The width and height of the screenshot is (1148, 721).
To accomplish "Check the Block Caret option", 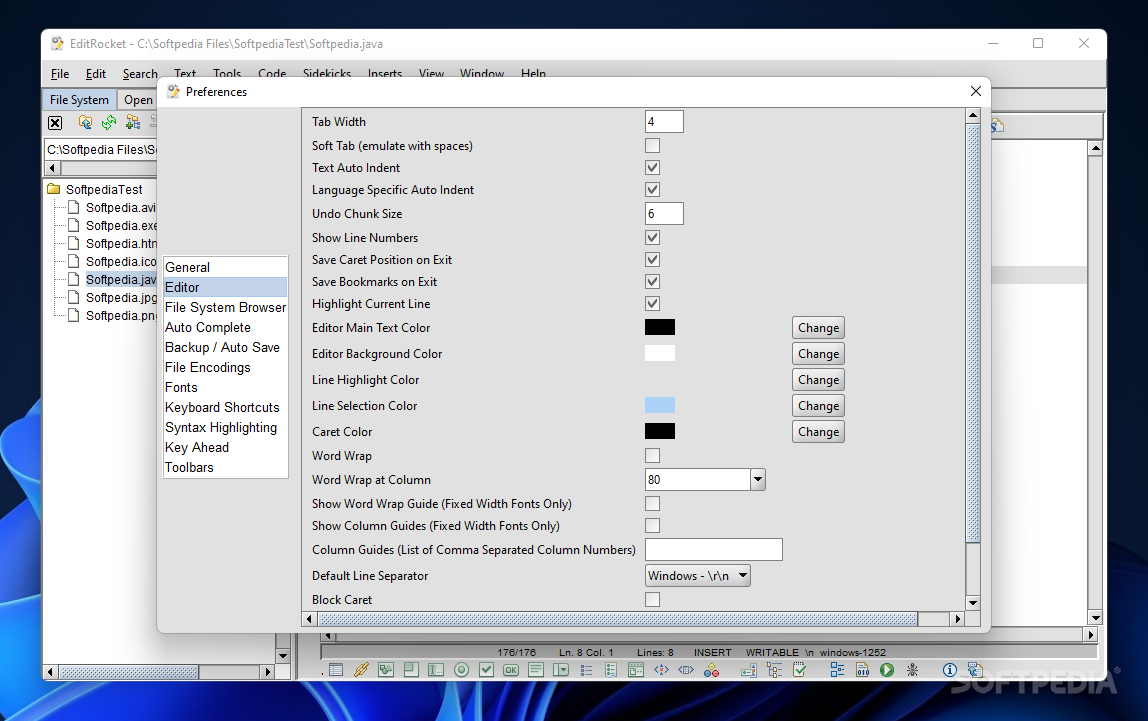I will click(652, 599).
